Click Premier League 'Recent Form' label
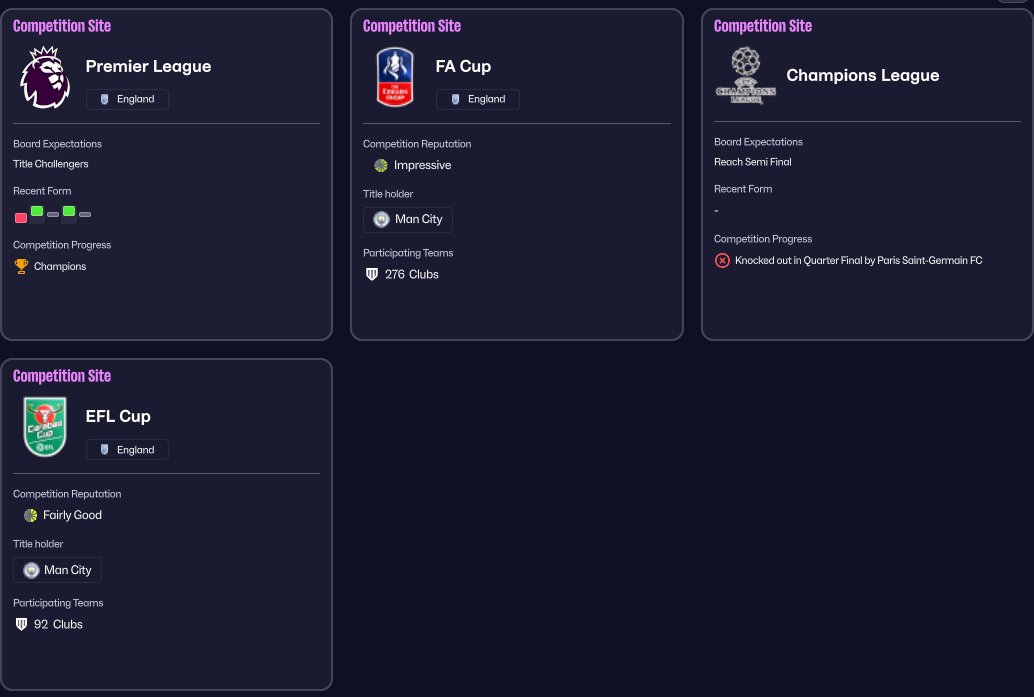The width and height of the screenshot is (1034, 697). click(42, 191)
